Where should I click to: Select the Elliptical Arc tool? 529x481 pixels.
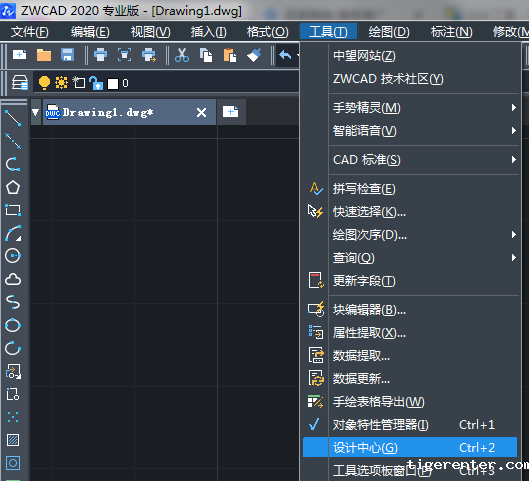(13, 348)
